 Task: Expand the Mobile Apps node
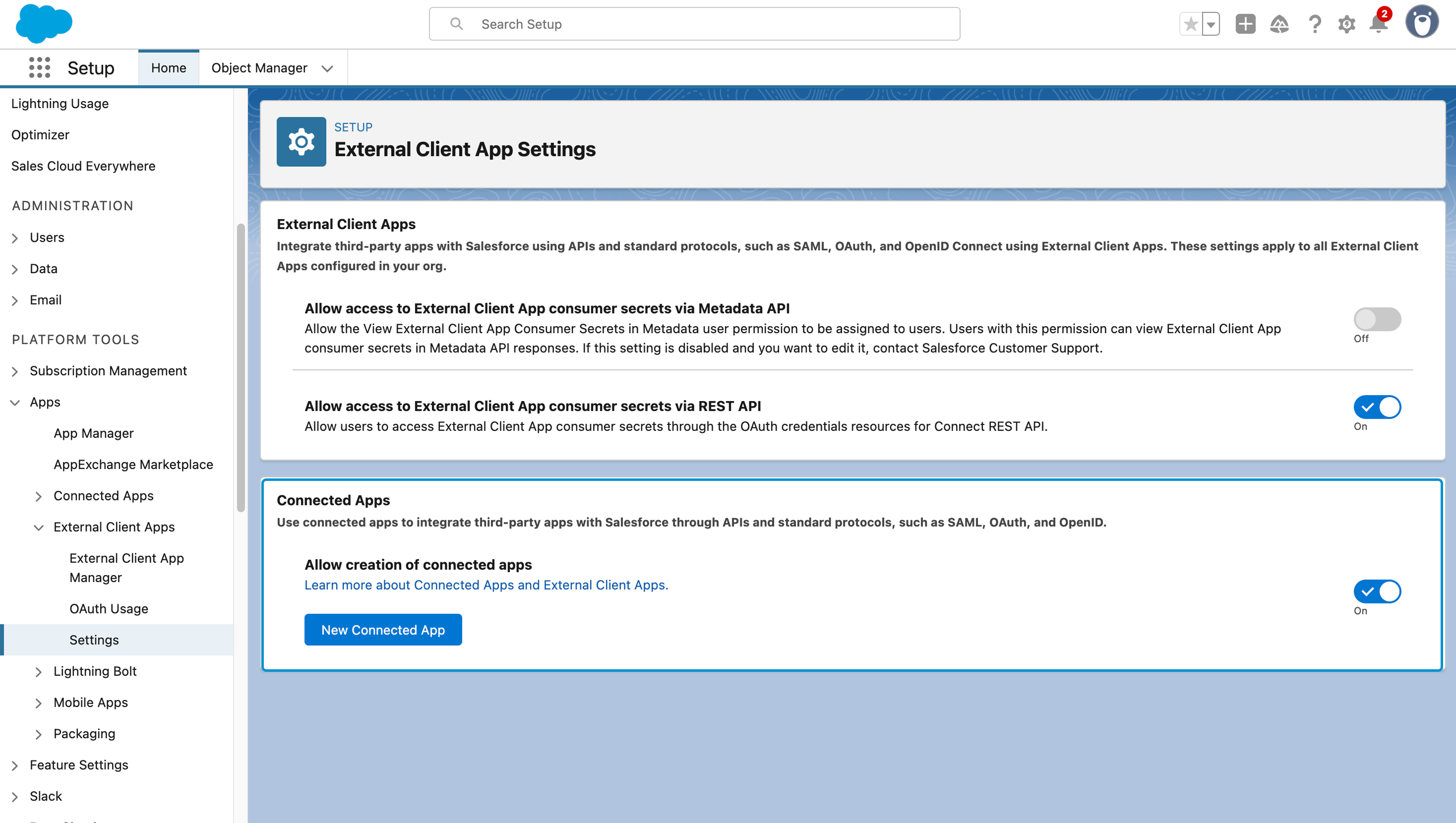(39, 703)
